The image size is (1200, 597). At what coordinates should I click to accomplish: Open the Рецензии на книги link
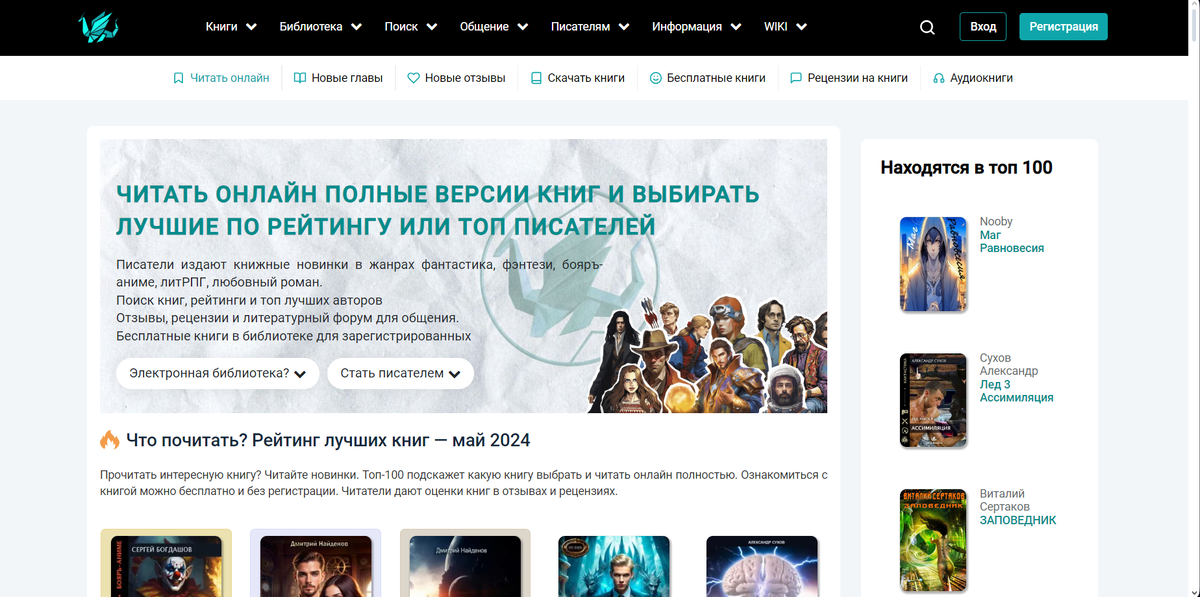(x=858, y=78)
